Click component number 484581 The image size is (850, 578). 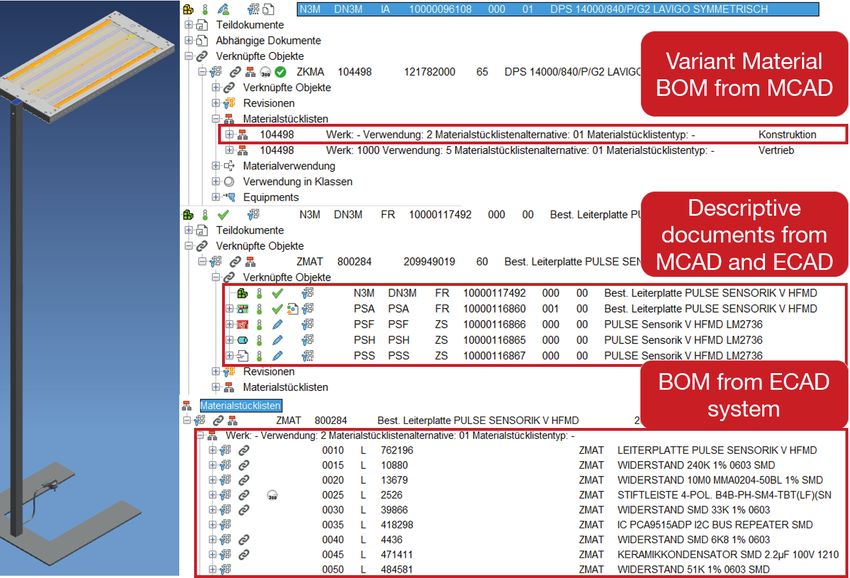click(x=397, y=570)
